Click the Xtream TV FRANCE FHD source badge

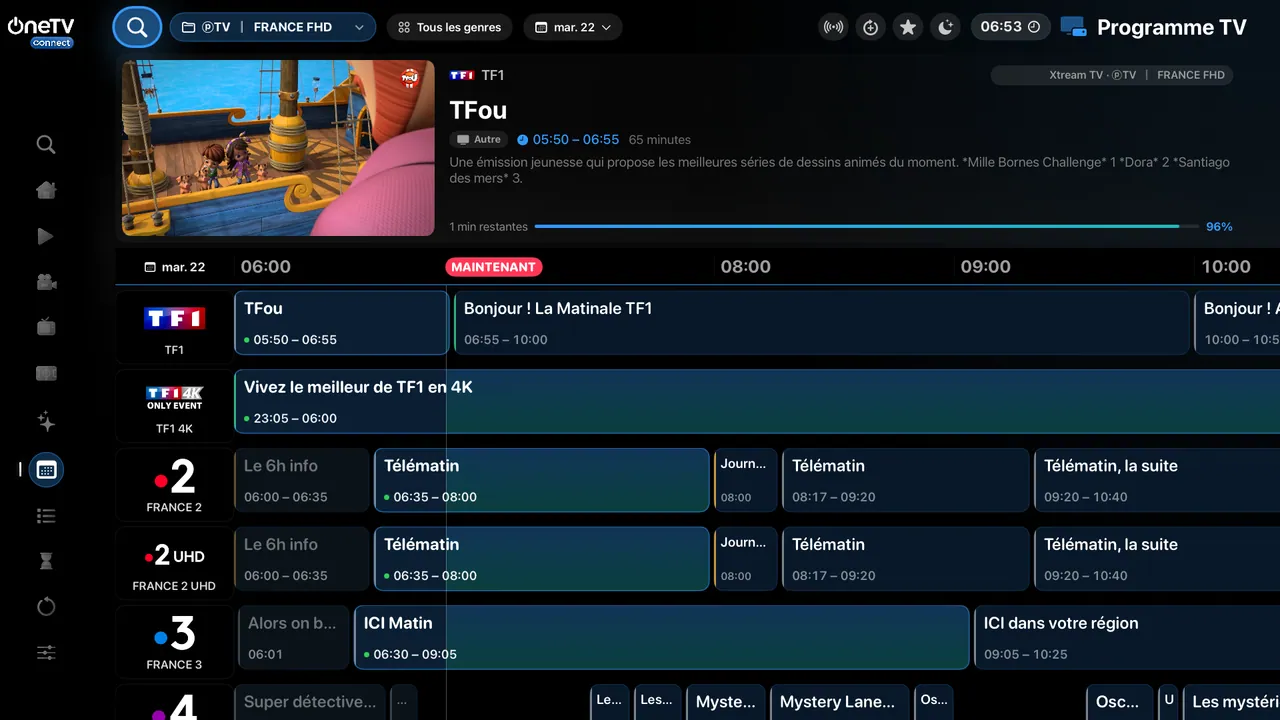(x=1111, y=75)
